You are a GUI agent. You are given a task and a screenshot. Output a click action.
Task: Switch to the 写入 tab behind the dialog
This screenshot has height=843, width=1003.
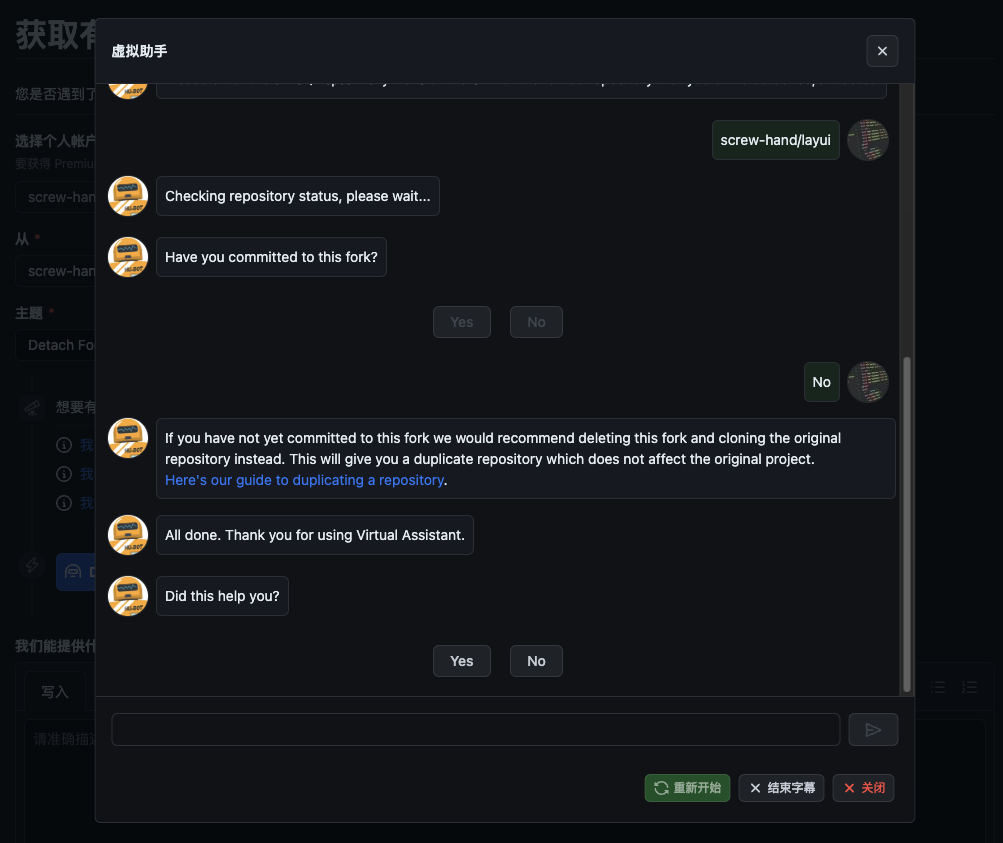(x=55, y=692)
